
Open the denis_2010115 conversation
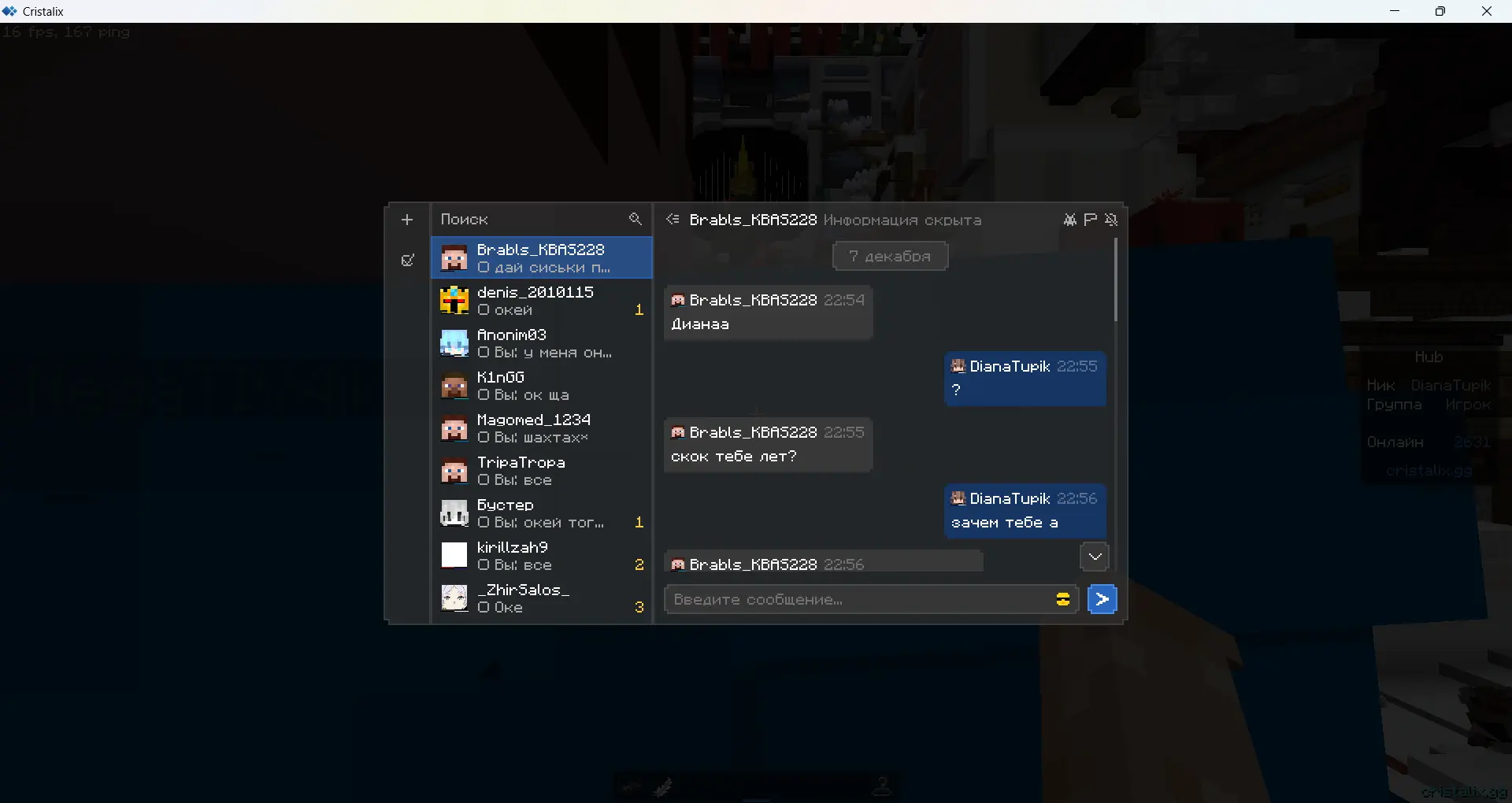point(542,301)
